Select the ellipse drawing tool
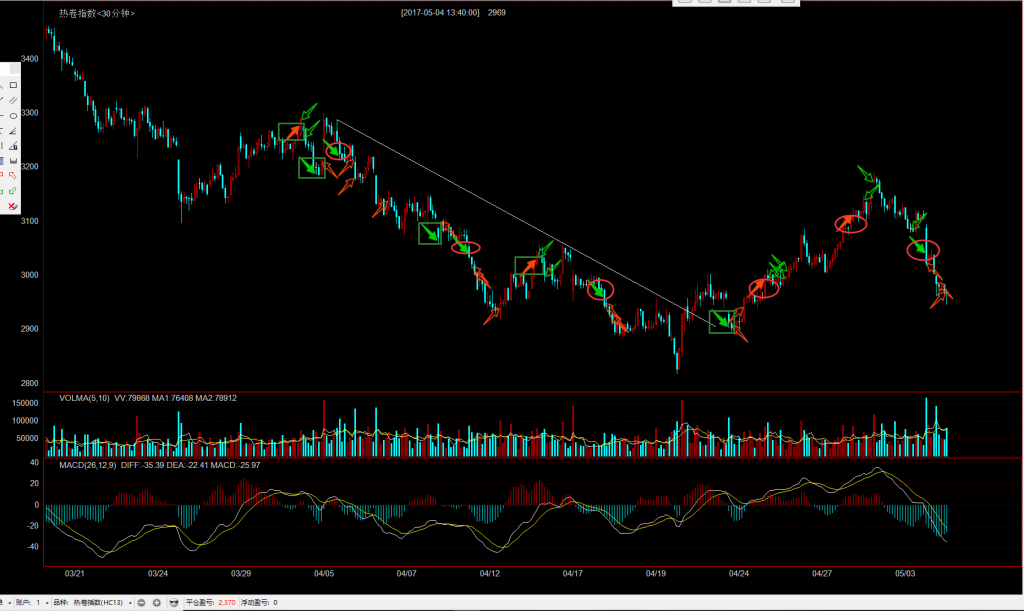The height and width of the screenshot is (611, 1024). (x=13, y=115)
